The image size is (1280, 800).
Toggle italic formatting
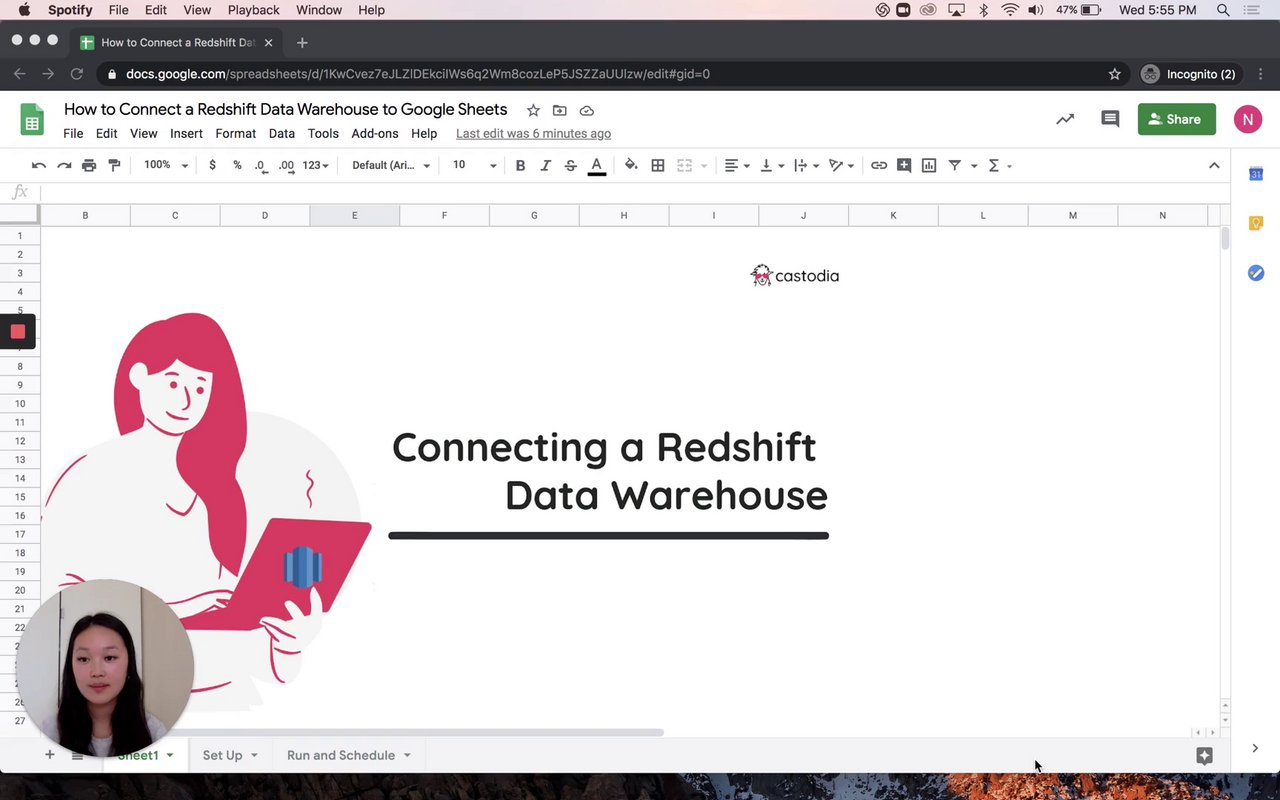(545, 165)
